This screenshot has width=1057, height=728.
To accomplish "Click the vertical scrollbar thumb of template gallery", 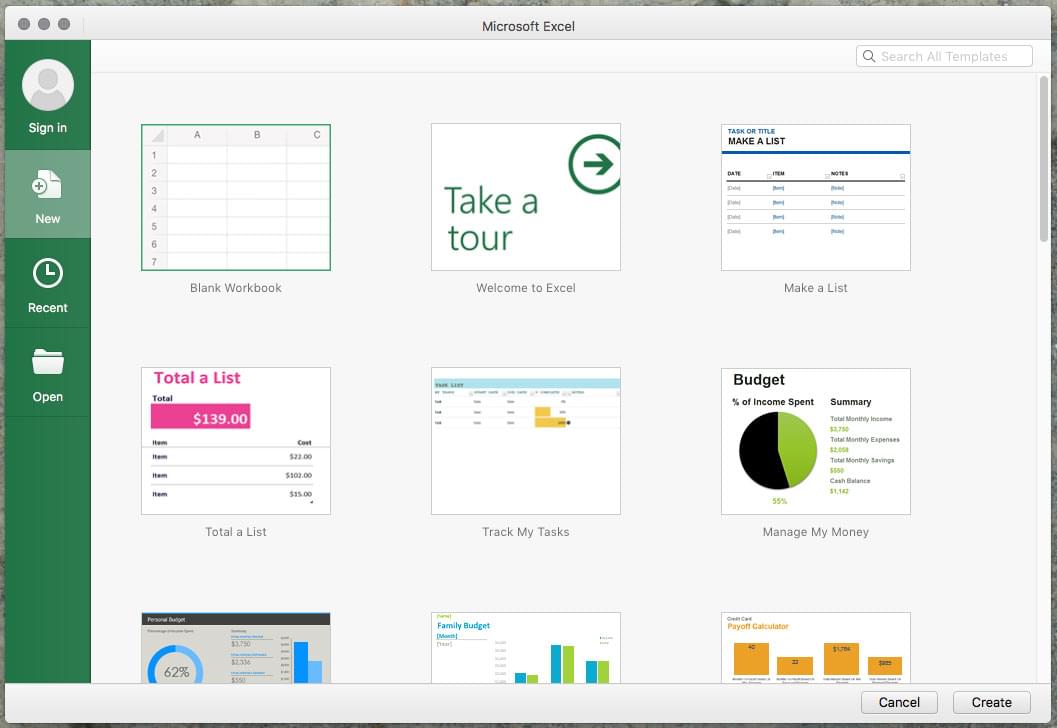I will coord(1044,159).
